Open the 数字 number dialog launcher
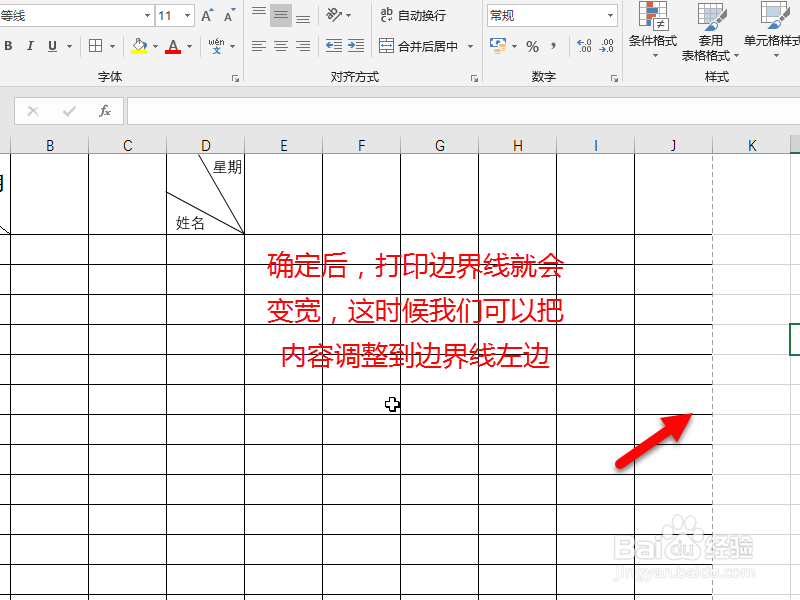The image size is (800, 600). point(614,78)
